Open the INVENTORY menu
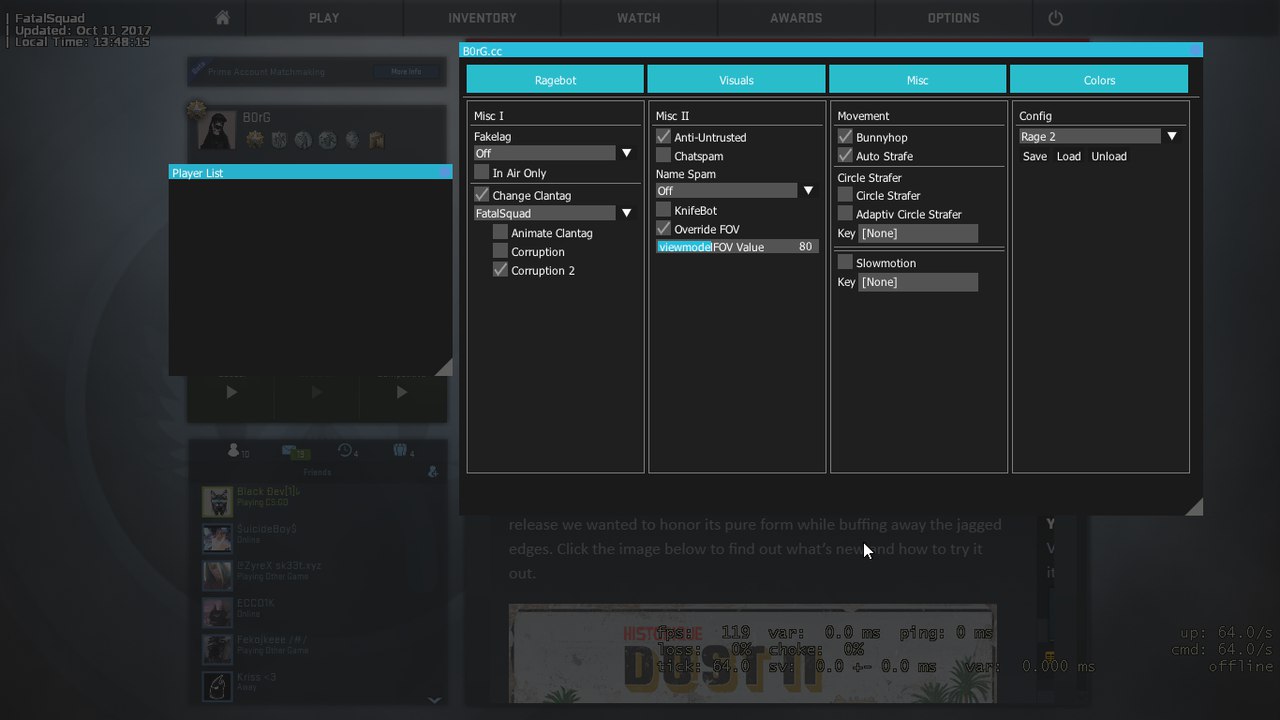Image resolution: width=1280 pixels, height=720 pixels. tap(482, 18)
